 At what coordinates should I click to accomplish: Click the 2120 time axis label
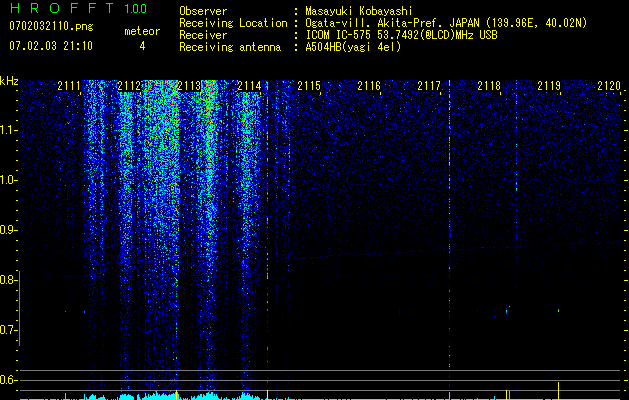point(609,86)
